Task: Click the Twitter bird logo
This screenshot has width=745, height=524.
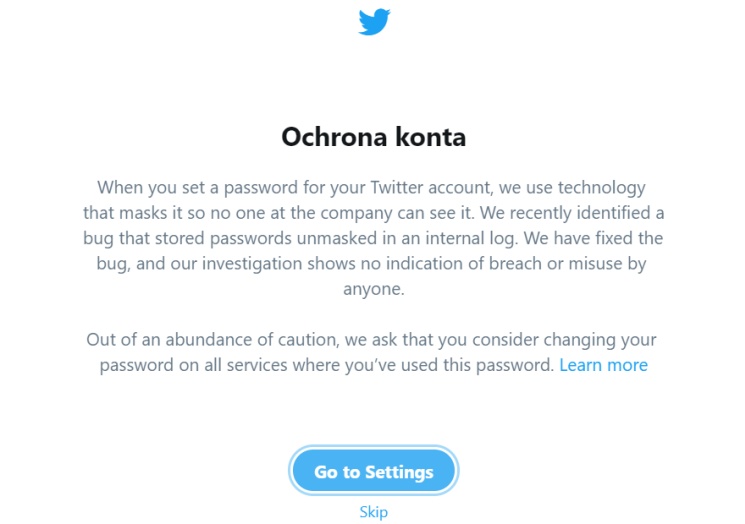Action: pyautogui.click(x=374, y=22)
